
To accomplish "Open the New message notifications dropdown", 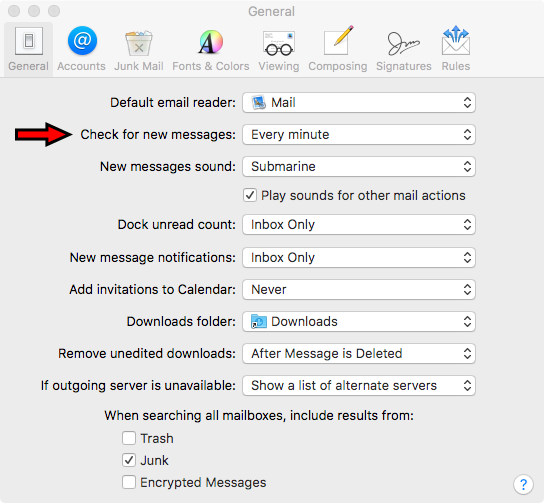I will (359, 257).
